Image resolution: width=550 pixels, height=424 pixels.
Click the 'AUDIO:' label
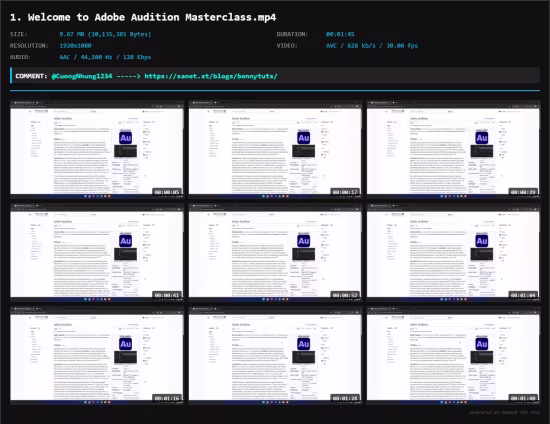click(20, 57)
